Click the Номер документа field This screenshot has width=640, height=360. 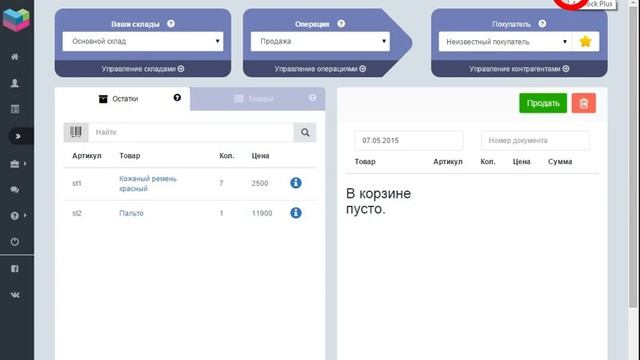[x=536, y=140]
